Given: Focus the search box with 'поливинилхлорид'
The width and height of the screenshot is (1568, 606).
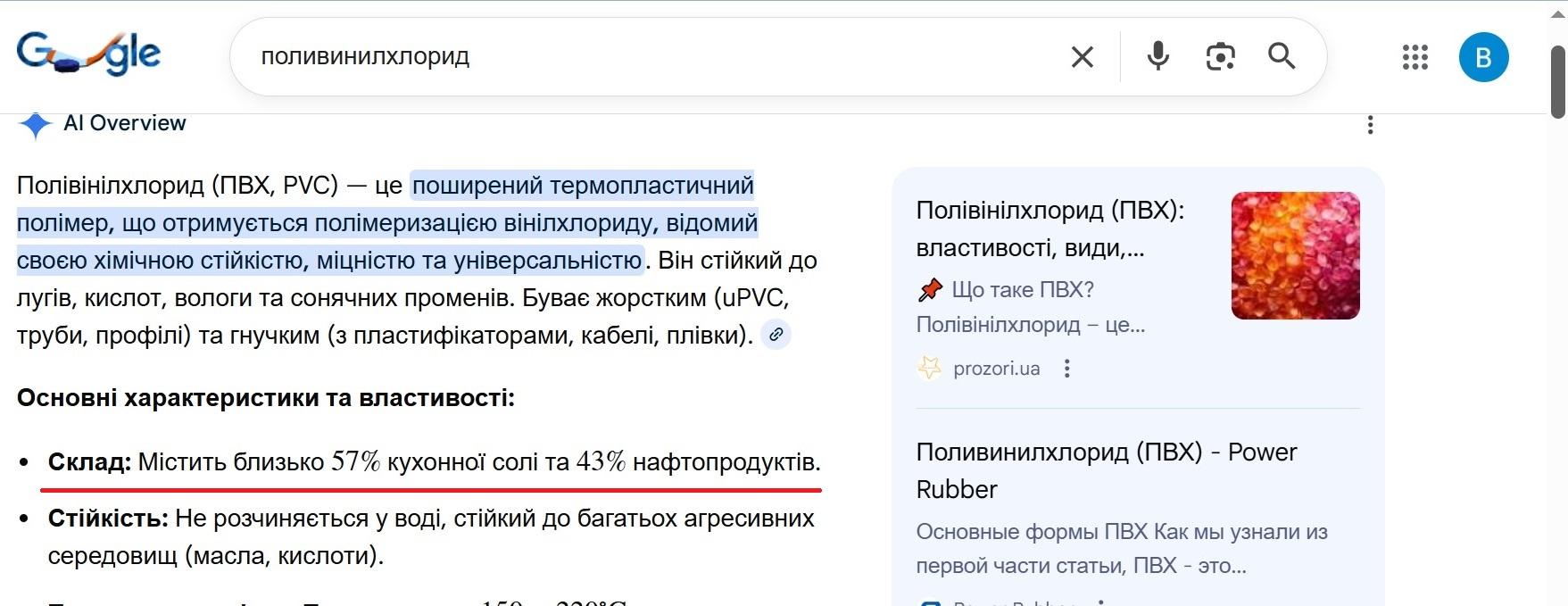Looking at the screenshot, I should 625,57.
